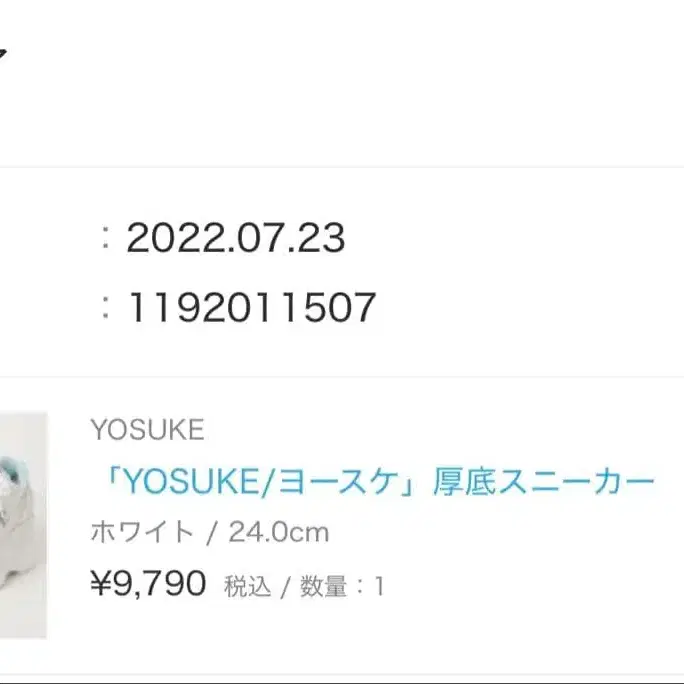Click the 数量：1 quantity label
Screen dimensions: 684x684
pyautogui.click(x=342, y=585)
